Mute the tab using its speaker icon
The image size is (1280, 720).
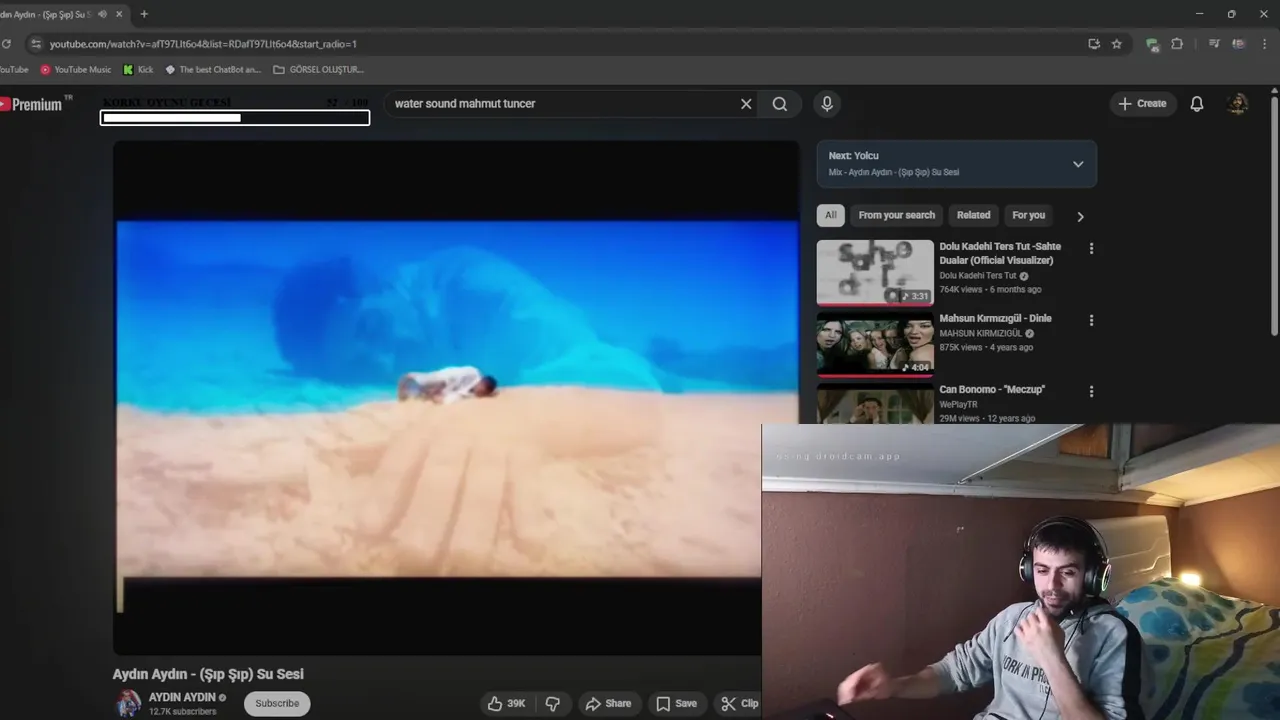coord(103,14)
